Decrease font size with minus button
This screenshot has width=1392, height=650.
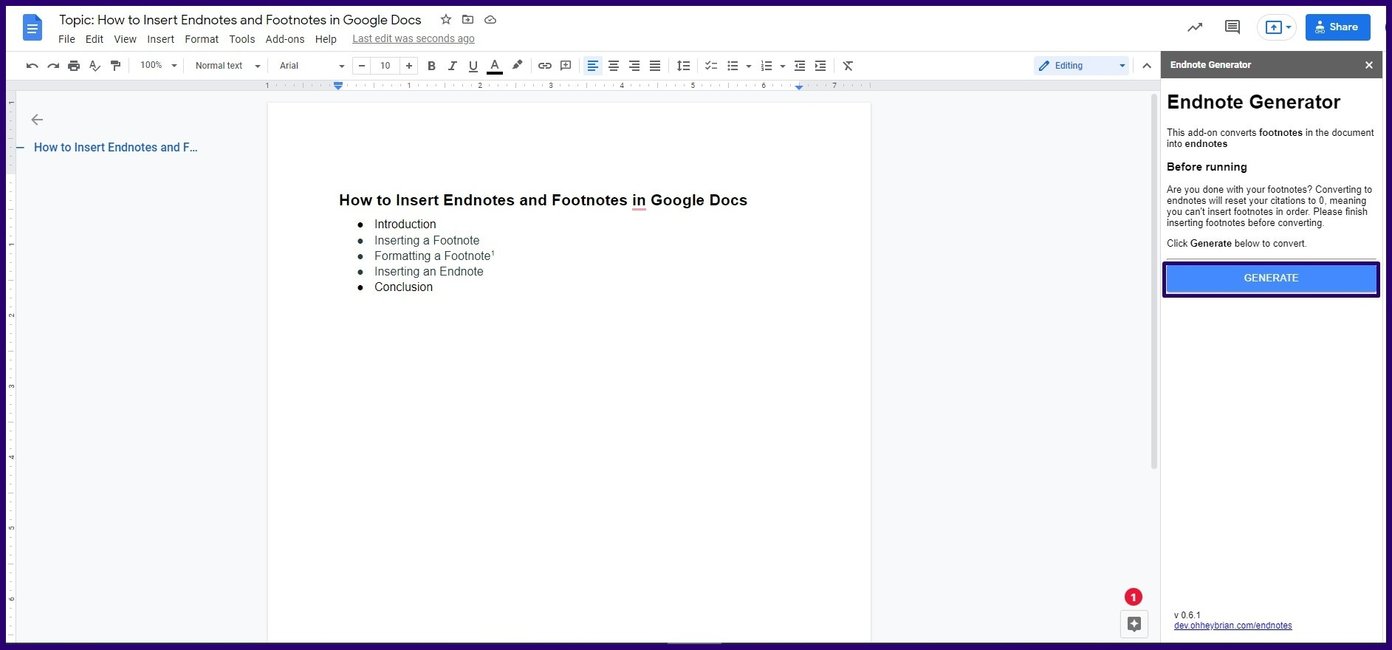(x=362, y=66)
